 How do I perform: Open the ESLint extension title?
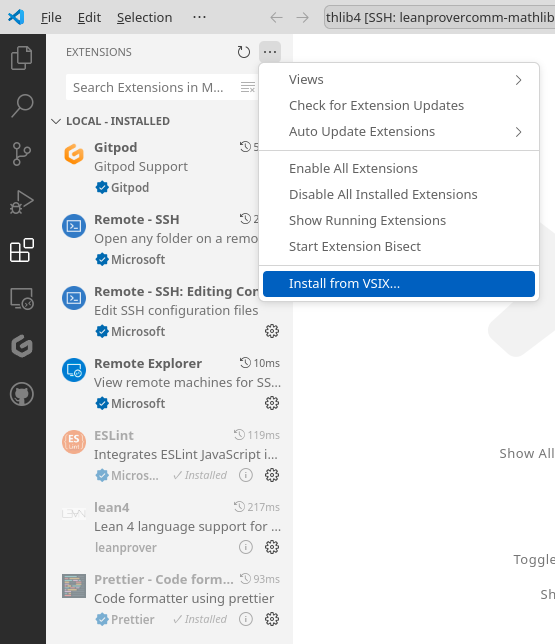coord(114,435)
